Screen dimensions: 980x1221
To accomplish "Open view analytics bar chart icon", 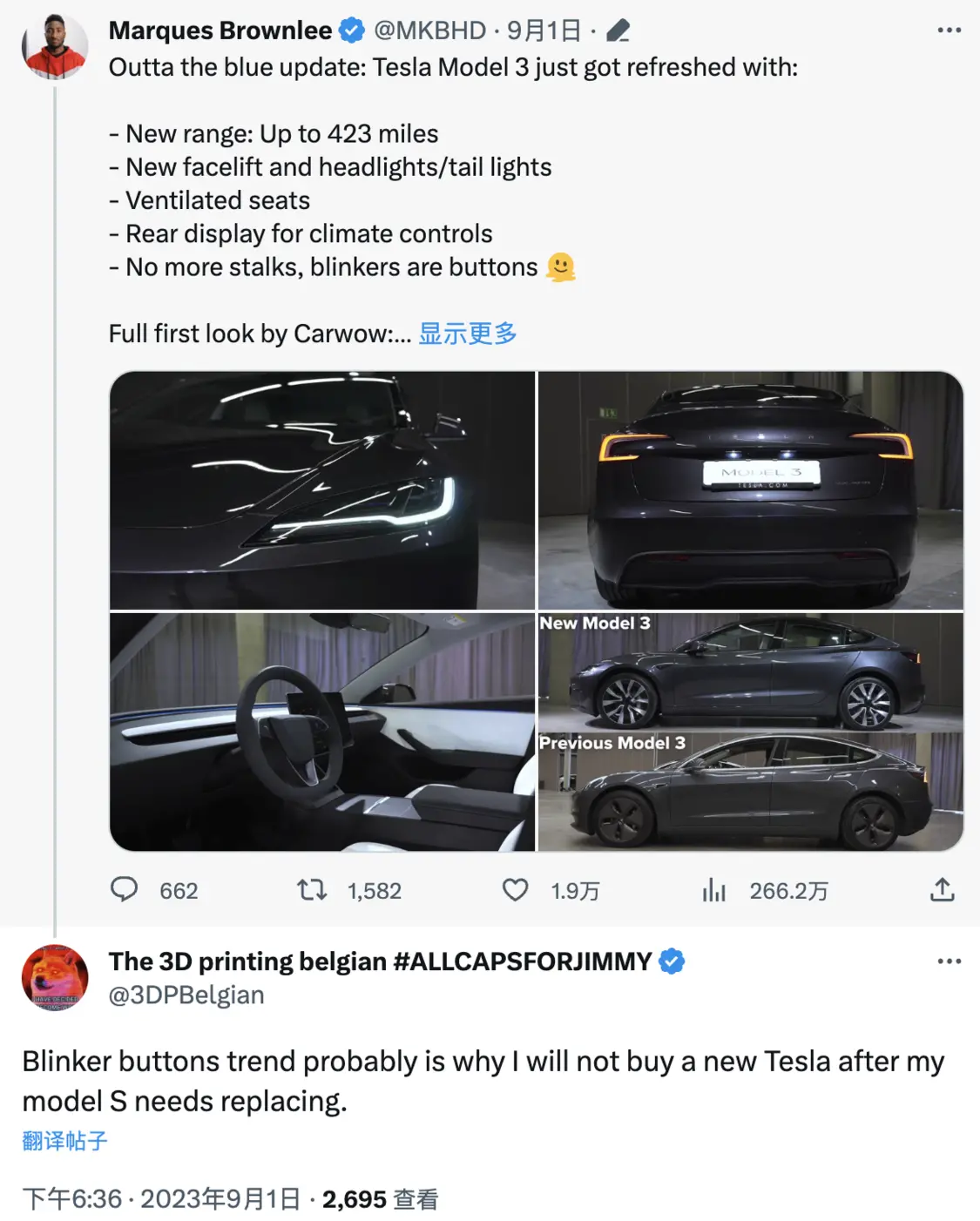I will tap(713, 889).
